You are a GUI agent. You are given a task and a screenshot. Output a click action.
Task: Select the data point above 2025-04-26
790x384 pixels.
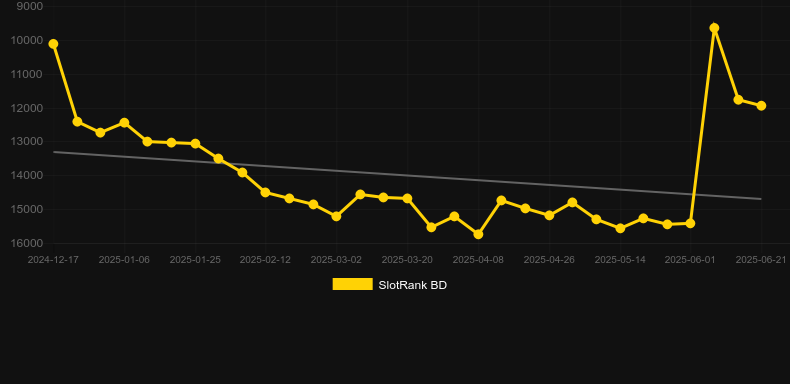tap(549, 215)
